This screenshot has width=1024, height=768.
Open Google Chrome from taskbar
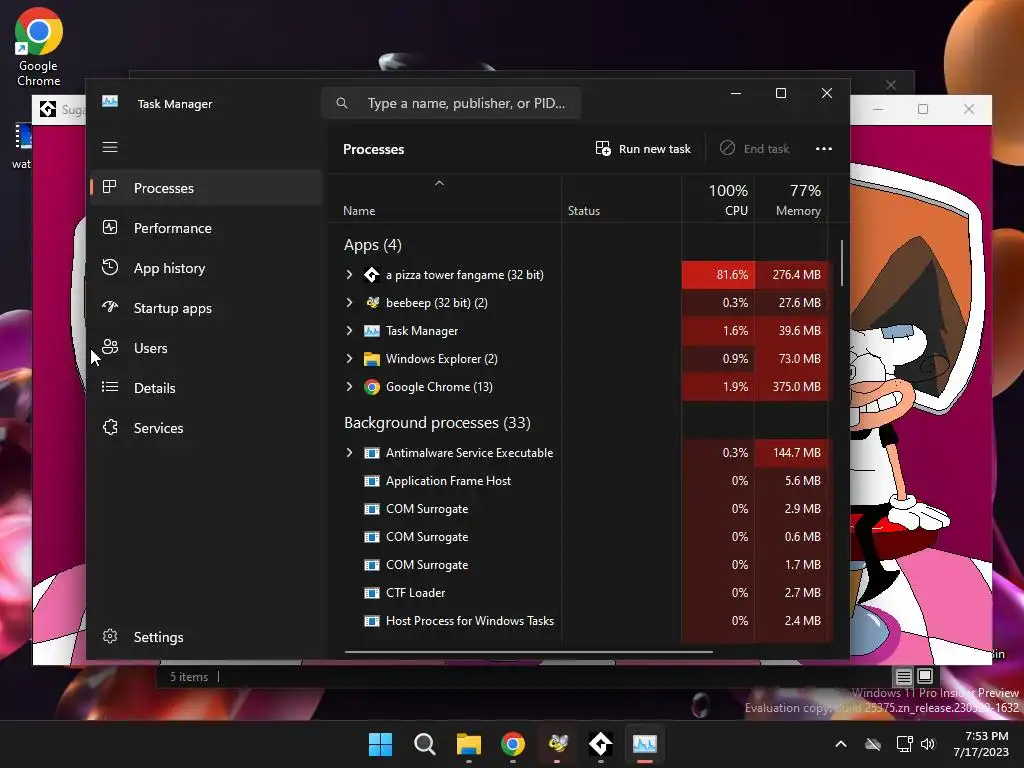coord(513,744)
